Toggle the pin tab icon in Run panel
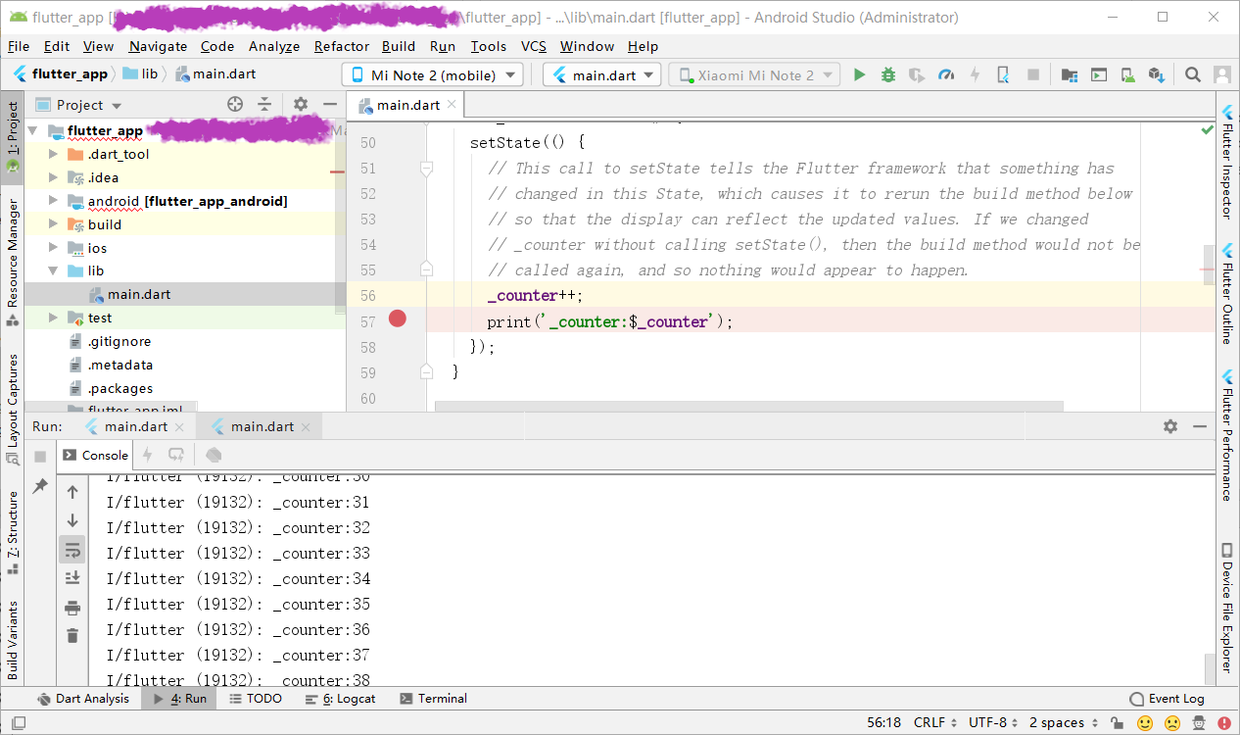This screenshot has height=735, width=1240. 40,486
